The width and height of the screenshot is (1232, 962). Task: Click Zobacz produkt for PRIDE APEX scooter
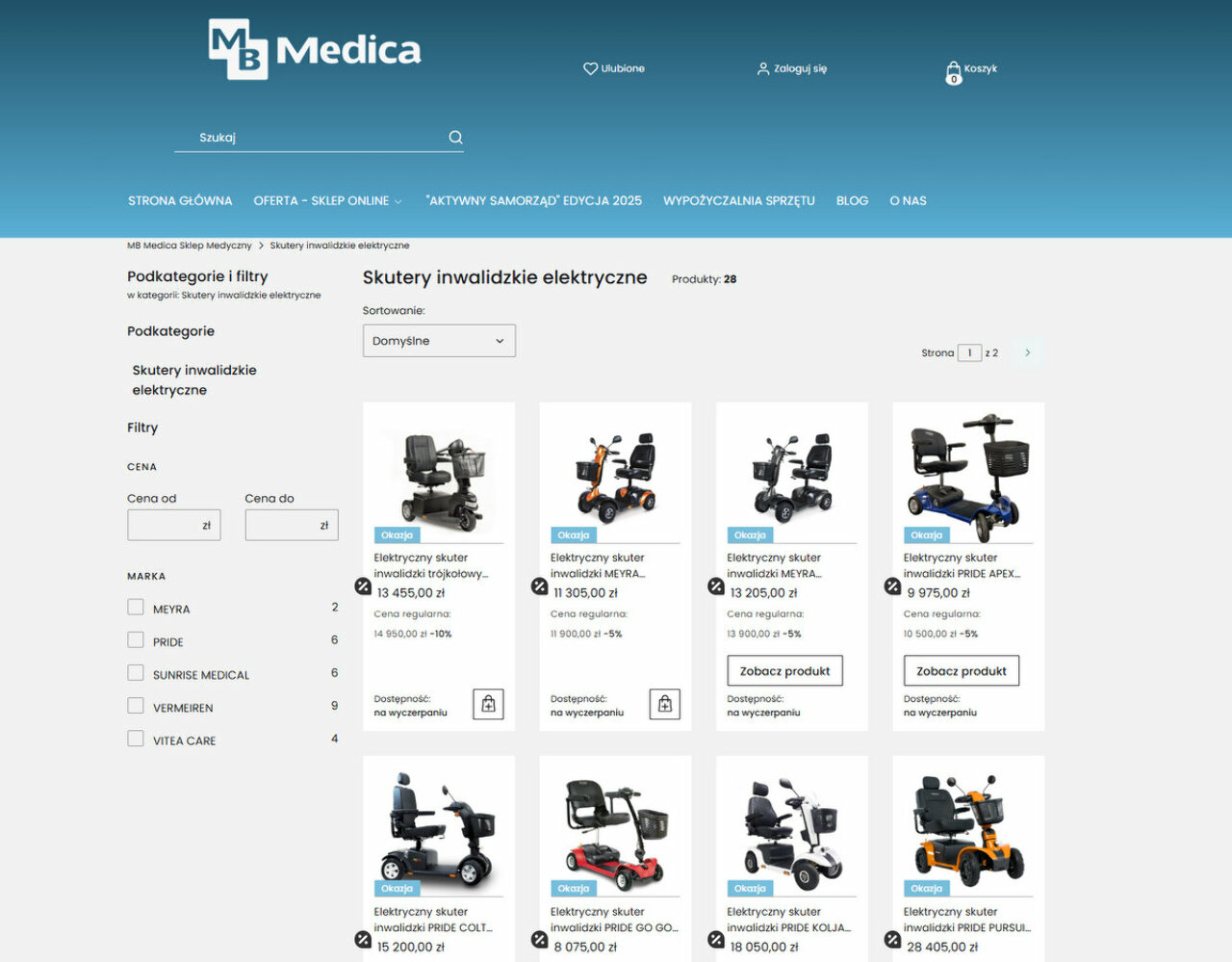[x=961, y=671]
